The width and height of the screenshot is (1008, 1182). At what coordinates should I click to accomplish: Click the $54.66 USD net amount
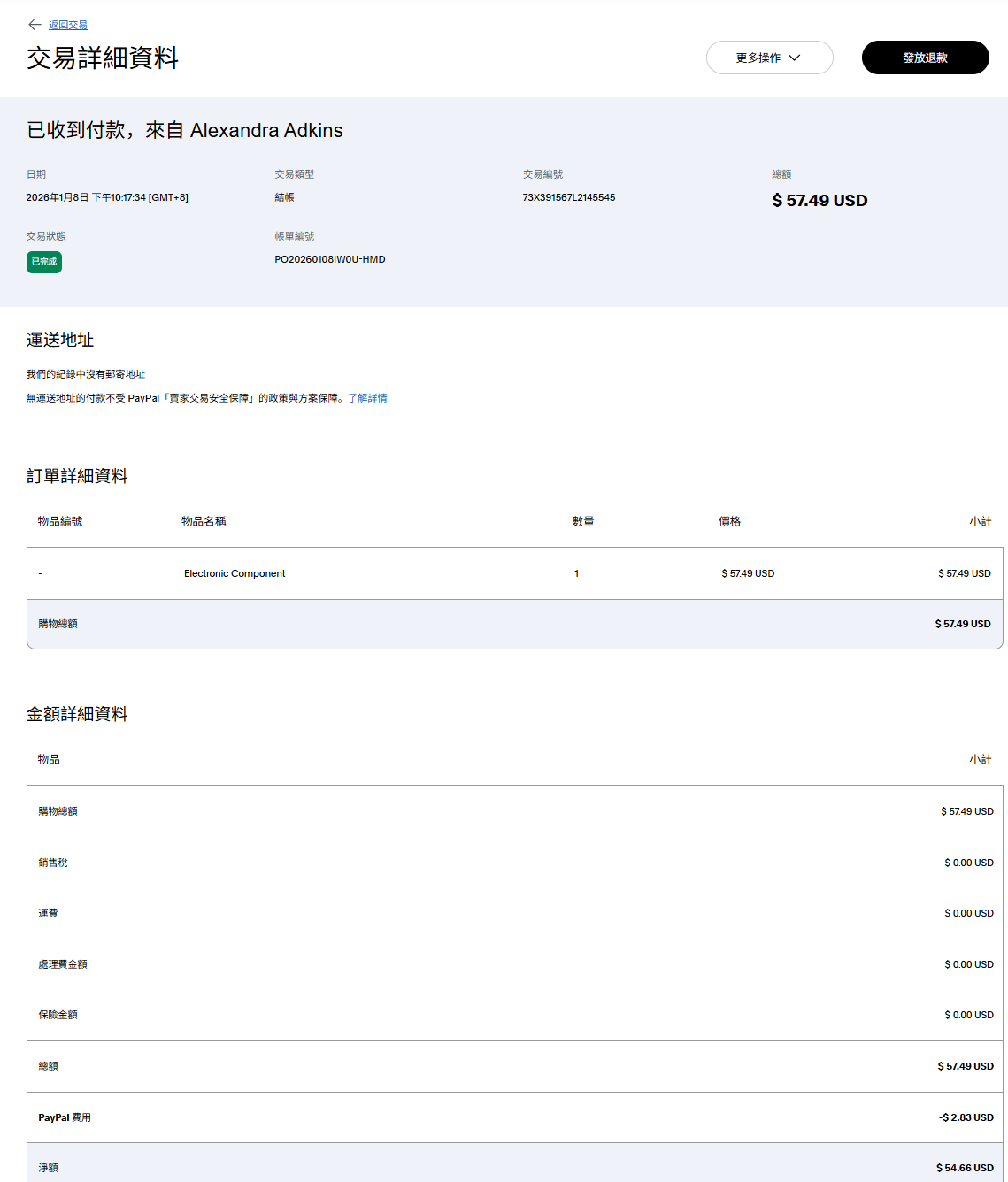[x=965, y=1168]
